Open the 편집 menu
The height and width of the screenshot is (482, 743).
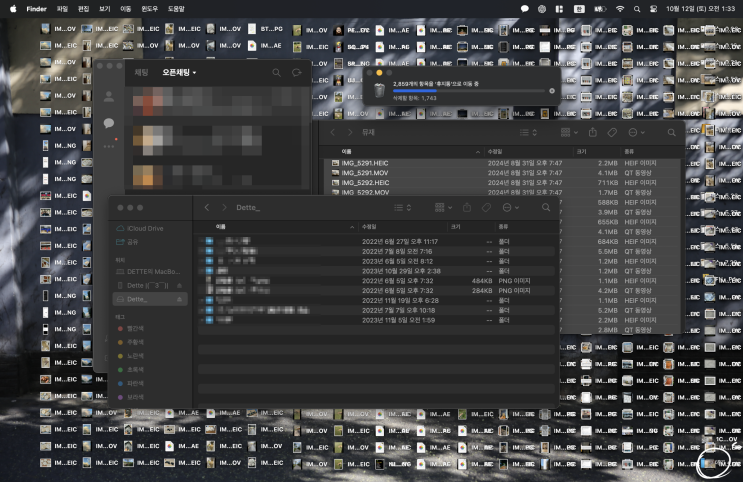click(83, 9)
